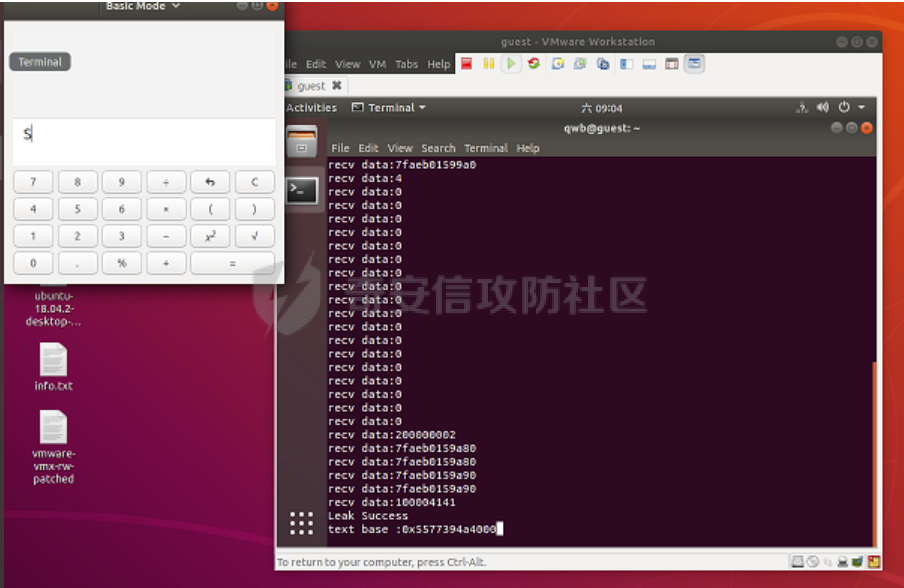The width and height of the screenshot is (904, 588).
Task: Open the Search menu in guest terminal
Action: (x=438, y=149)
